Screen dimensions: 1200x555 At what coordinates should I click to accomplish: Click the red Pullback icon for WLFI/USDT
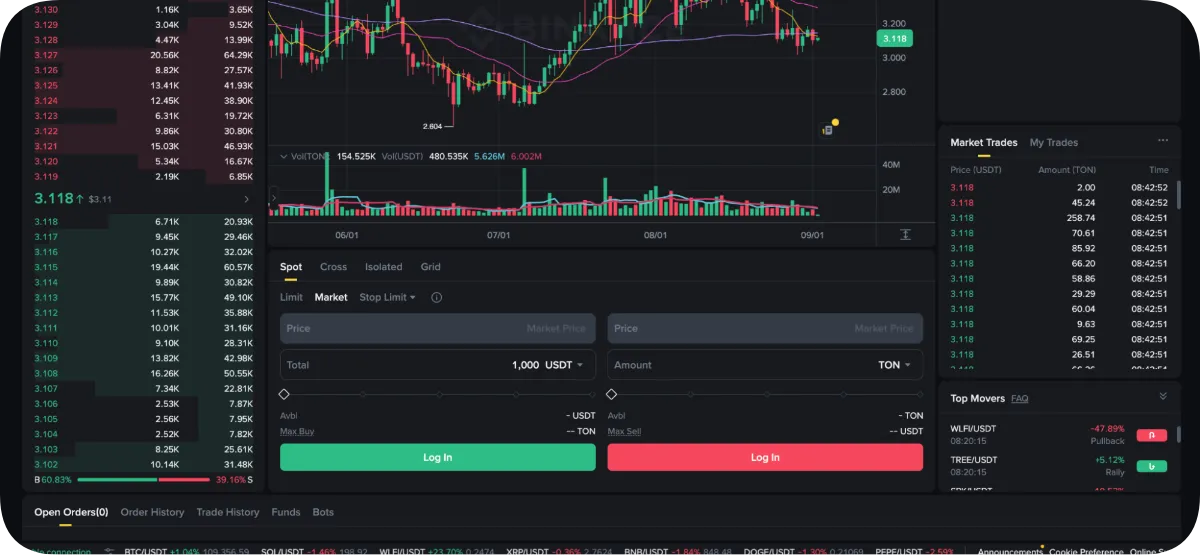tap(1152, 435)
